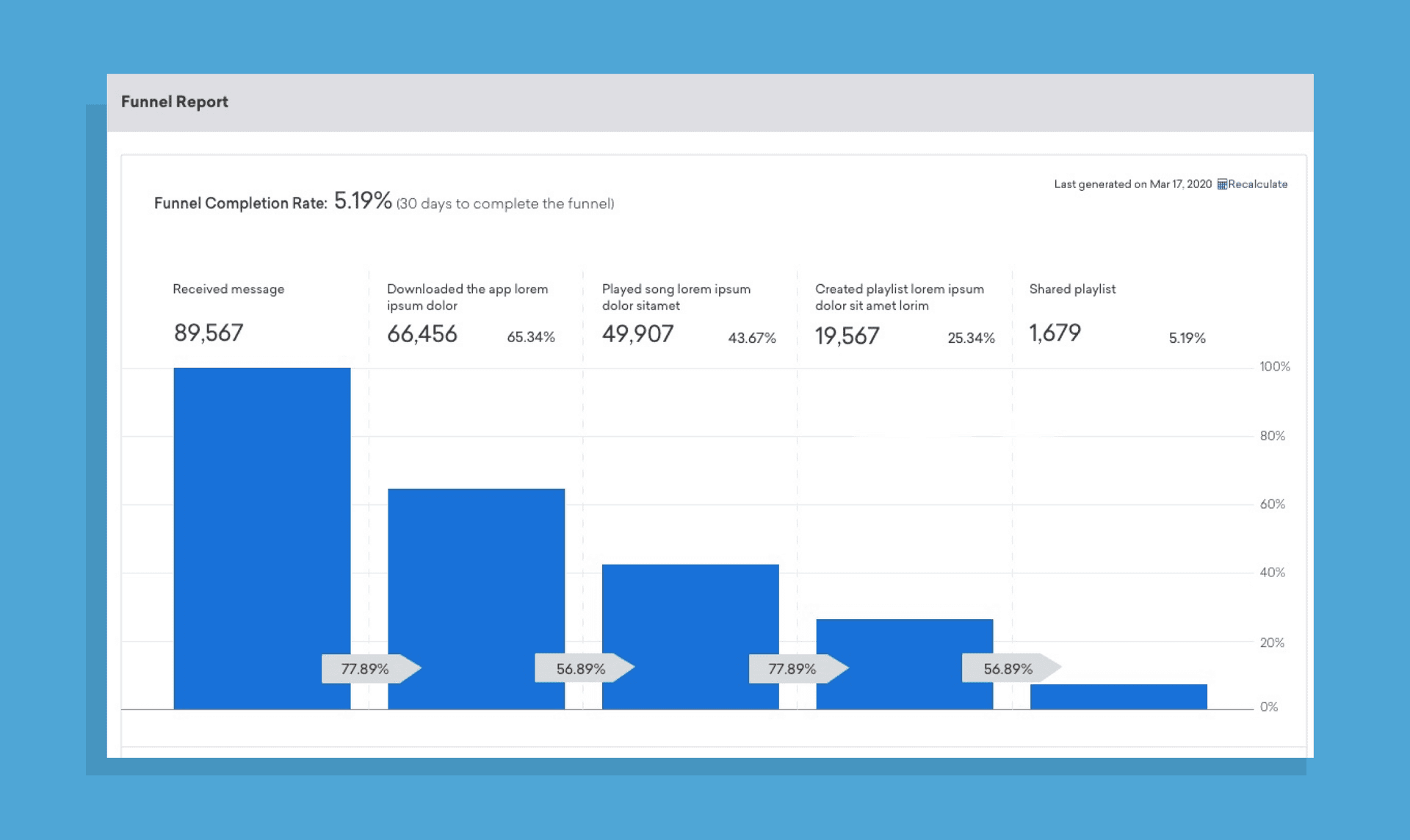Click the Funnel Completion Rate 5.19% value
The height and width of the screenshot is (840, 1410).
coord(363,200)
